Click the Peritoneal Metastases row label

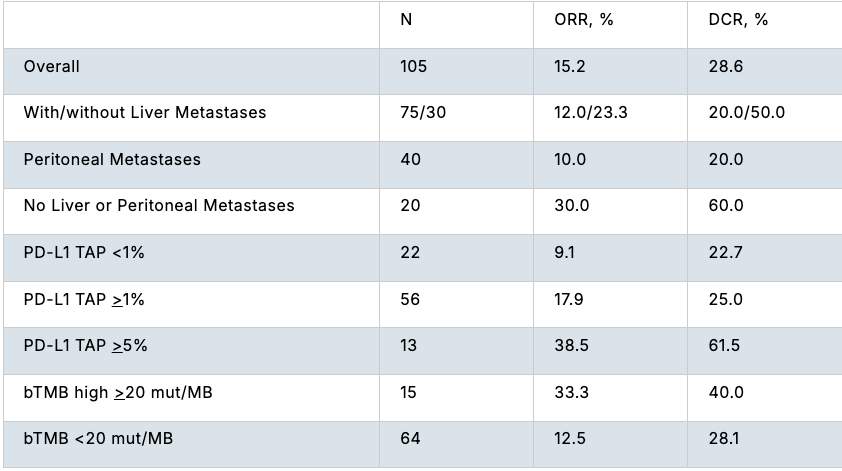point(112,159)
